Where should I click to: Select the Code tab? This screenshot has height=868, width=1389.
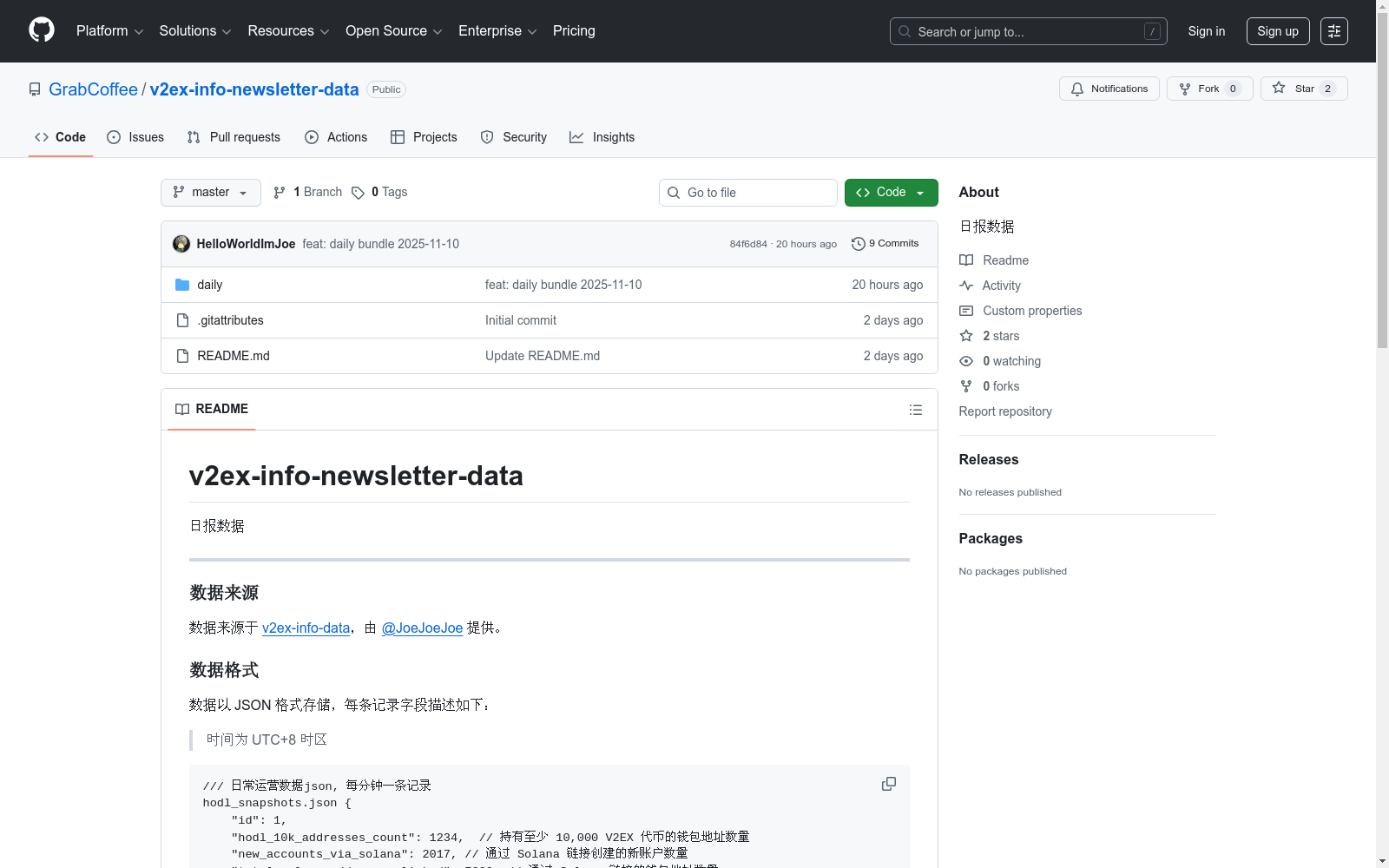click(61, 137)
